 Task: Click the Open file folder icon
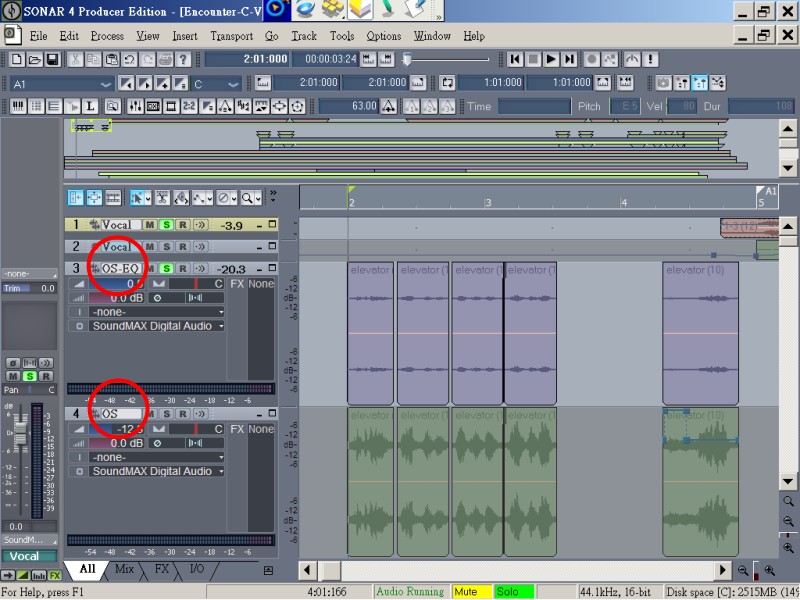coord(34,60)
